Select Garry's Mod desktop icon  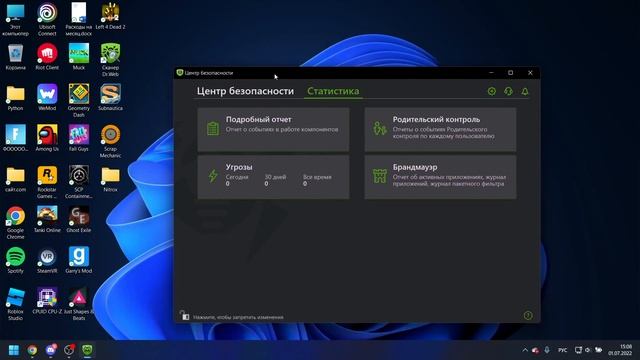click(79, 260)
